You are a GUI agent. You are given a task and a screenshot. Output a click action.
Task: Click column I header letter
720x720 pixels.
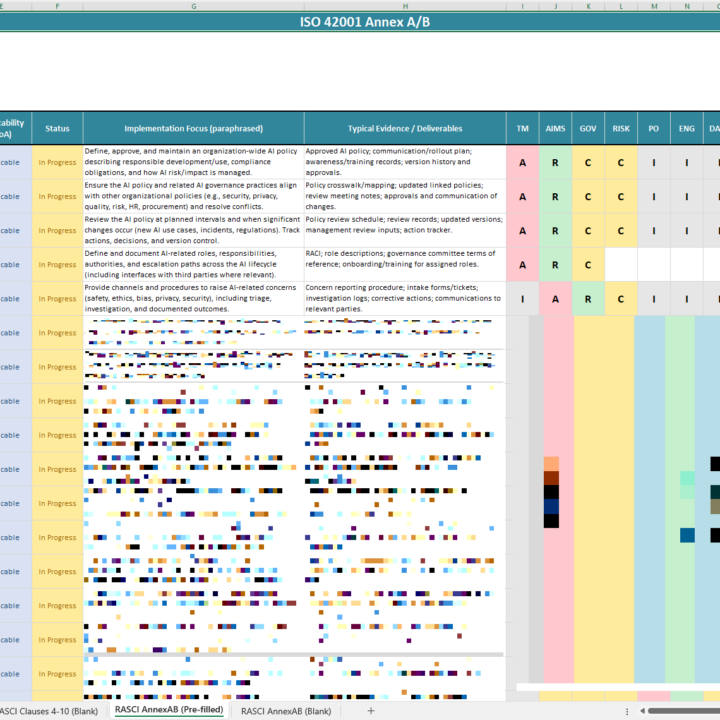click(523, 6)
